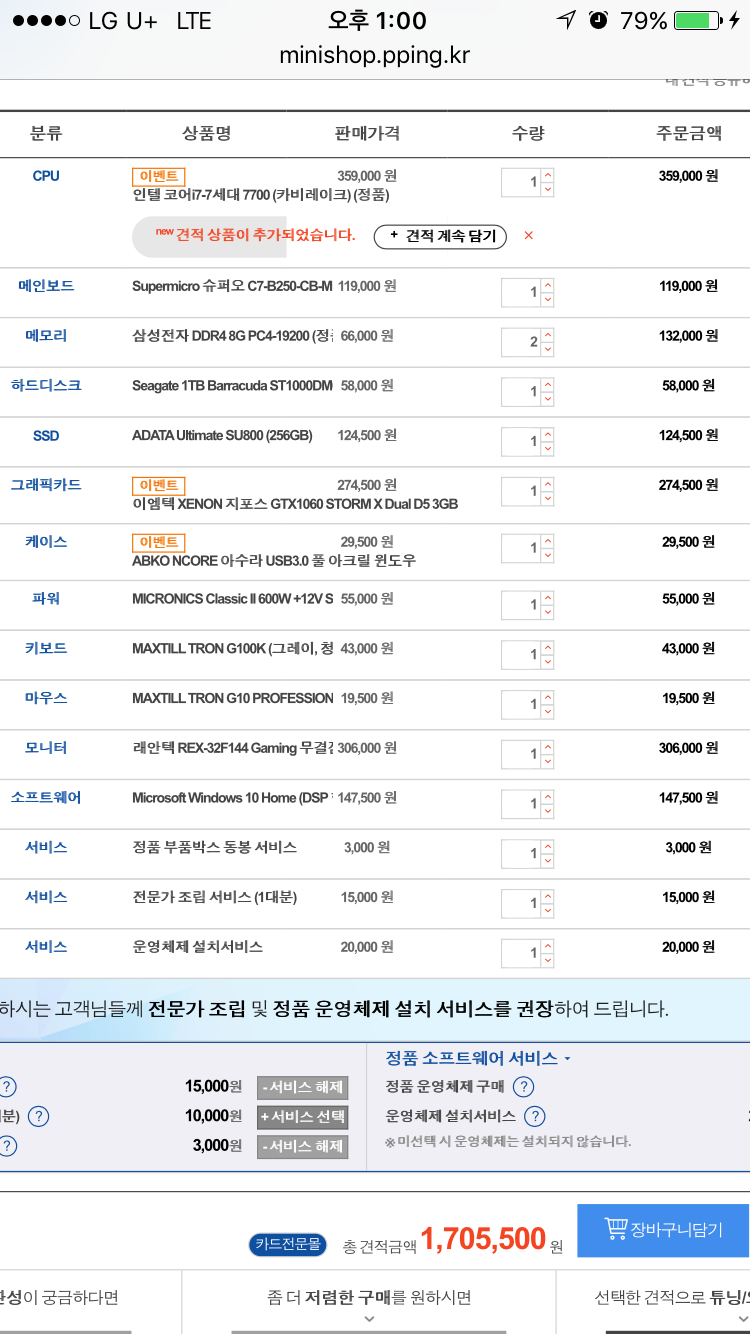The width and height of the screenshot is (750, 1334).
Task: Open product ABKO NCORE 아수라
Action: [x=274, y=561]
